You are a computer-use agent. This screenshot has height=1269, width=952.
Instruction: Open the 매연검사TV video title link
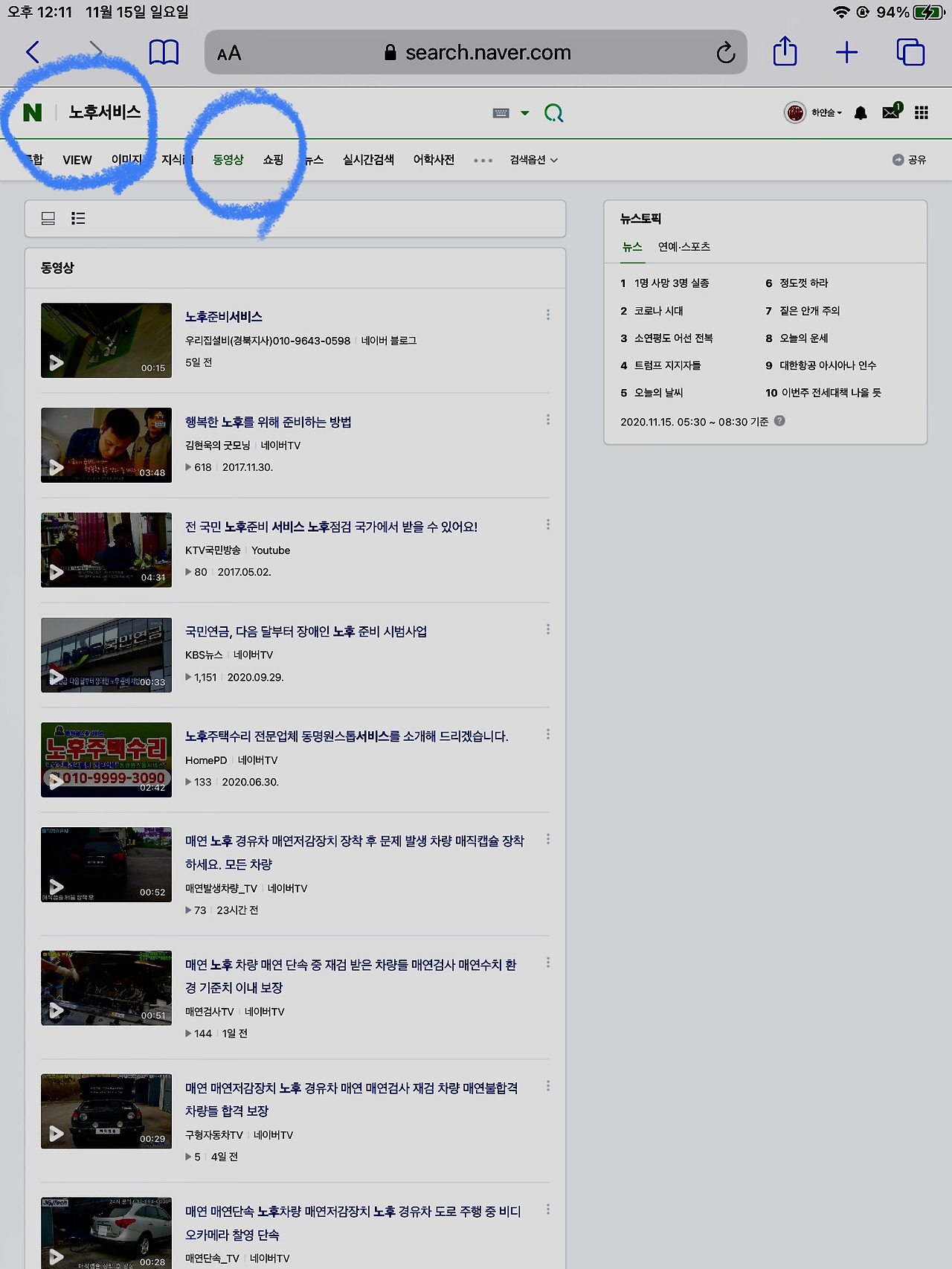(x=351, y=976)
